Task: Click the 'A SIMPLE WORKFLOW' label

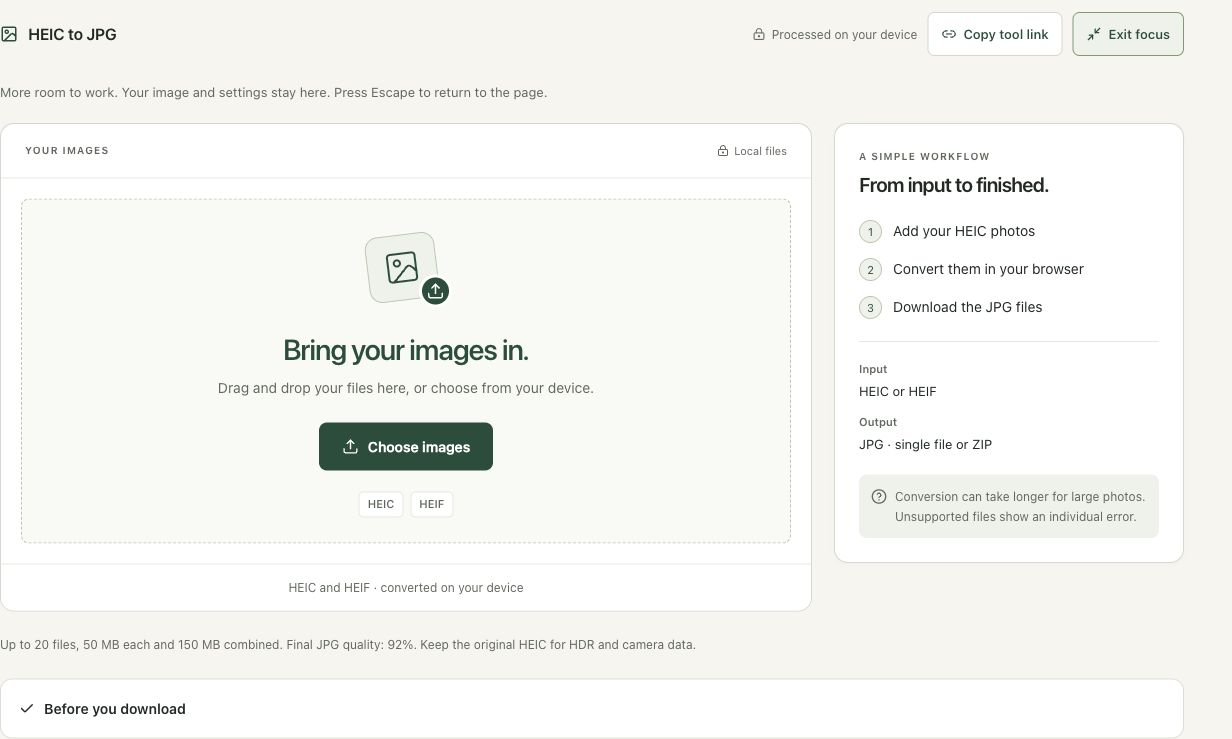Action: point(924,157)
